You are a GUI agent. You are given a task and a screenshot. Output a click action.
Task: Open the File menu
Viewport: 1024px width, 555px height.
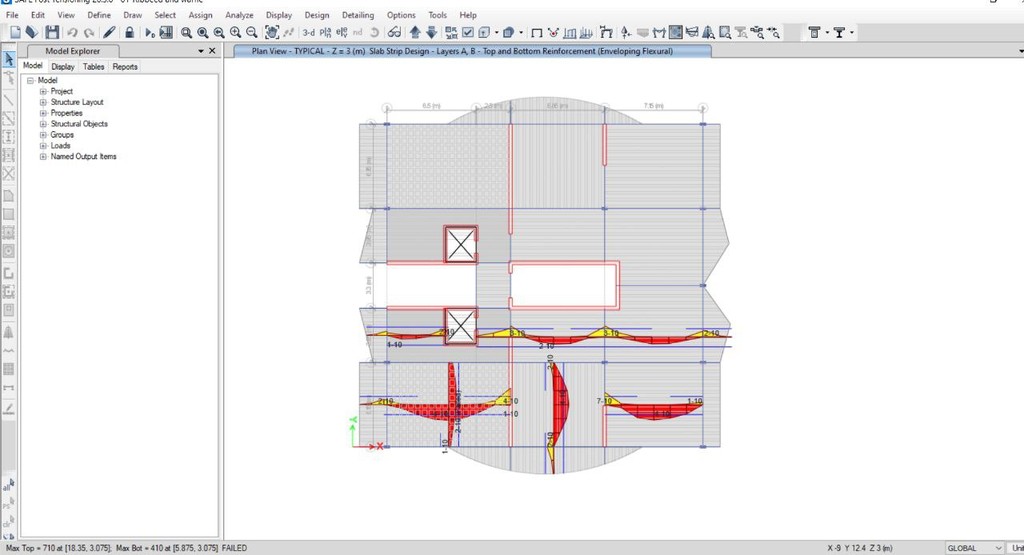(12, 15)
